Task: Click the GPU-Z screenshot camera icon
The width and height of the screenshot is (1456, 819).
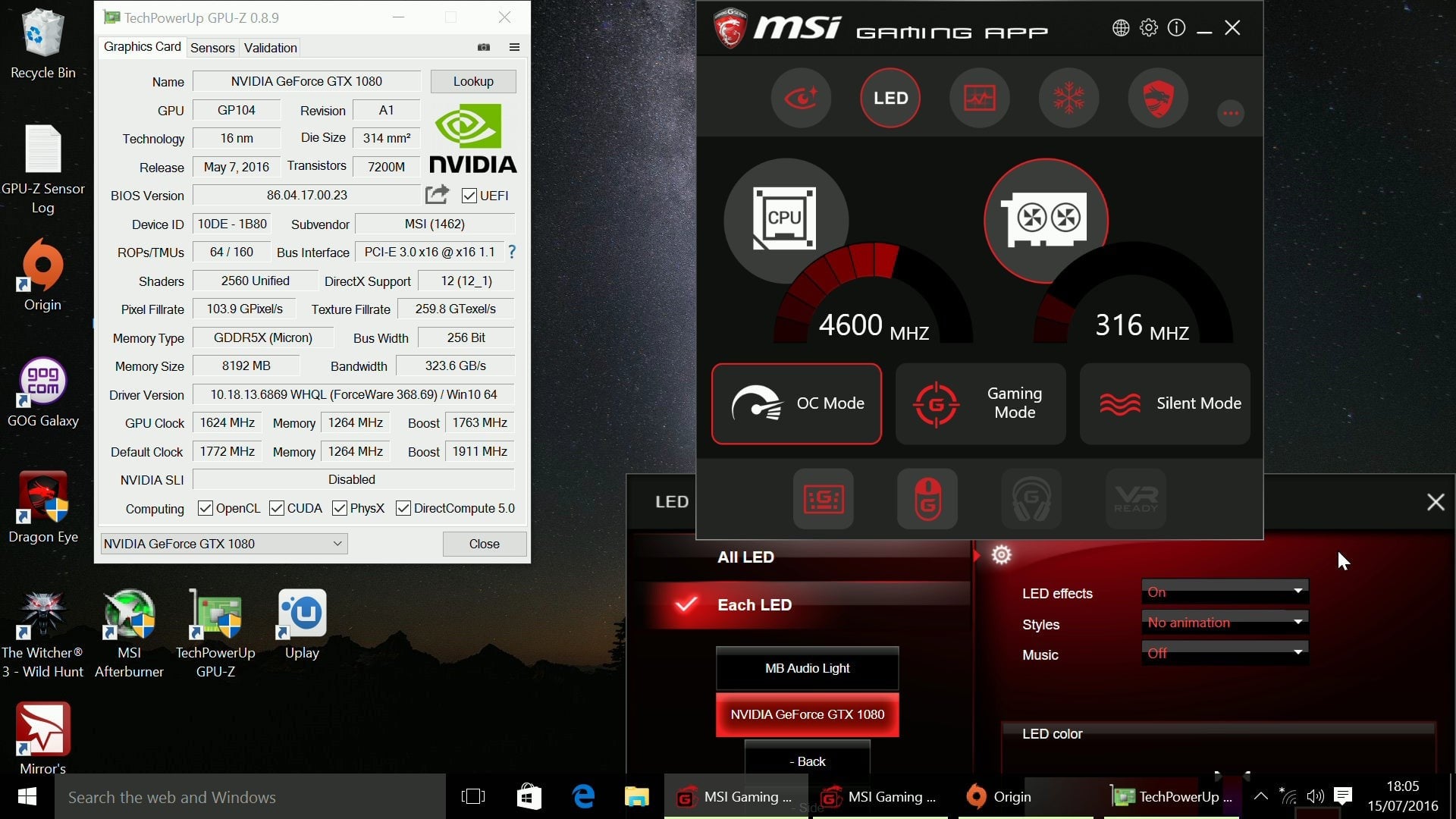Action: (484, 47)
